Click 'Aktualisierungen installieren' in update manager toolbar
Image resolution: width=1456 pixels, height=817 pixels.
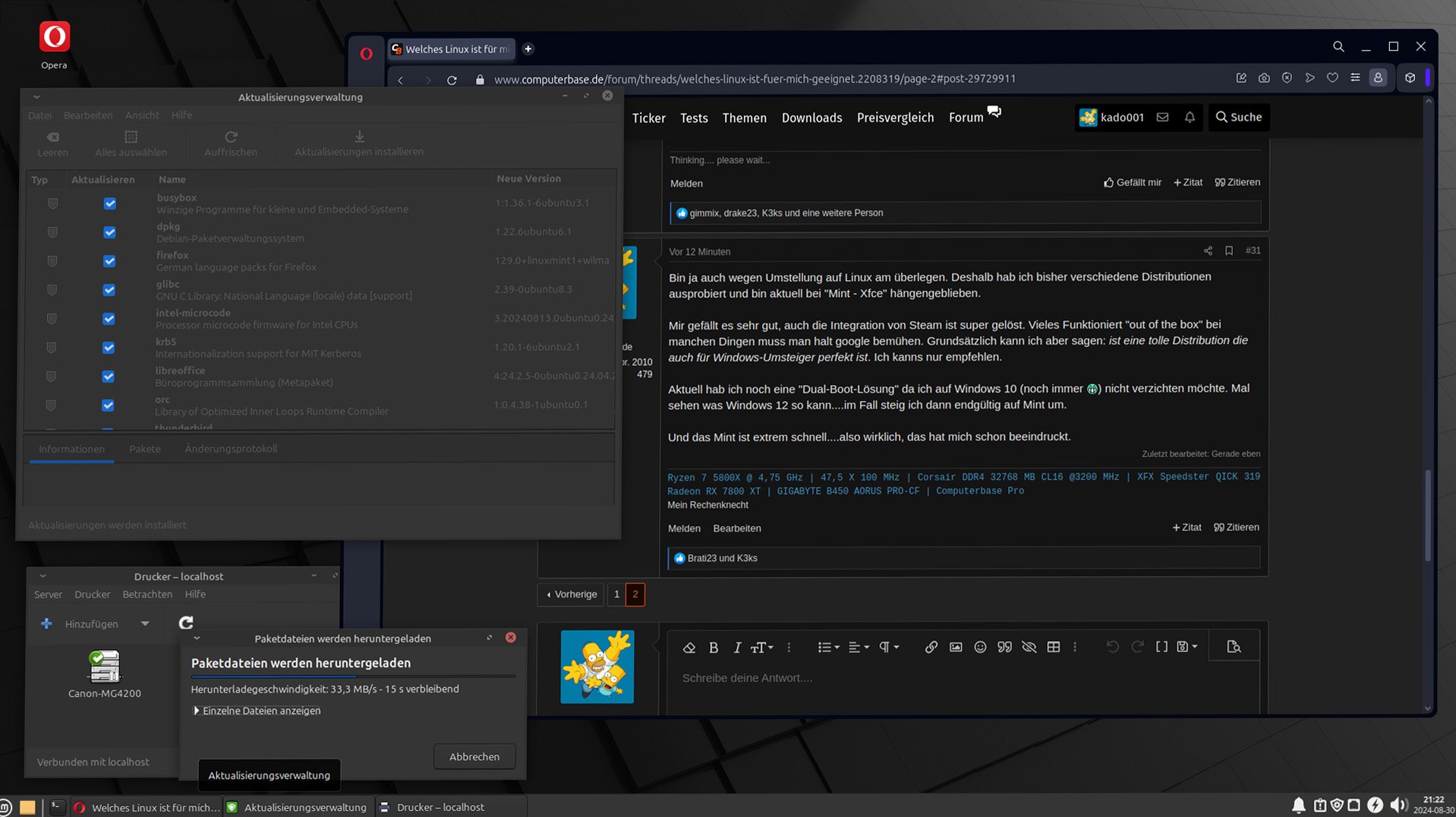[359, 144]
